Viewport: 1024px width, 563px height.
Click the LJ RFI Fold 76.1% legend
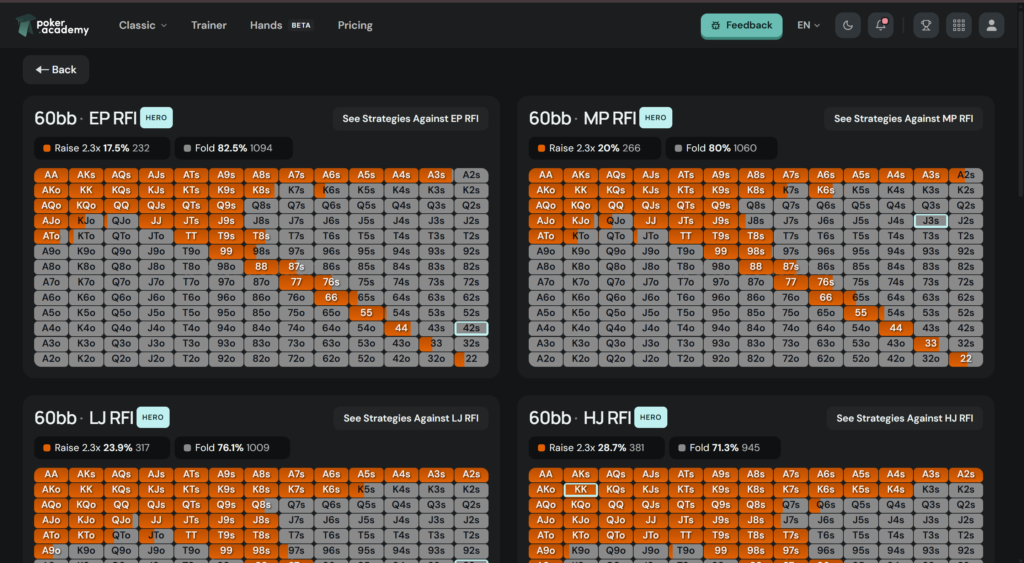point(232,448)
